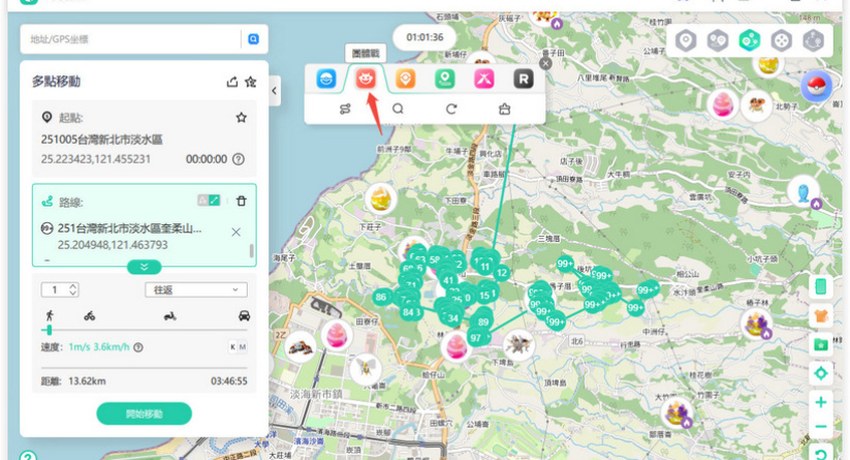Image resolution: width=850 pixels, height=460 pixels.
Task: Click route marker 12 on map
Action: pos(502,273)
